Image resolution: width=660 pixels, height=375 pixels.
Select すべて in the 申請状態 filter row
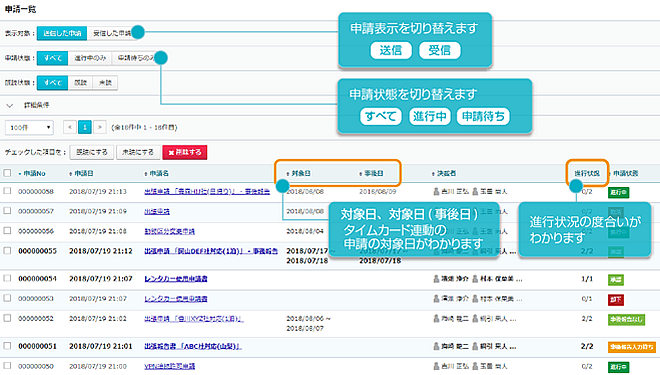pos(53,58)
